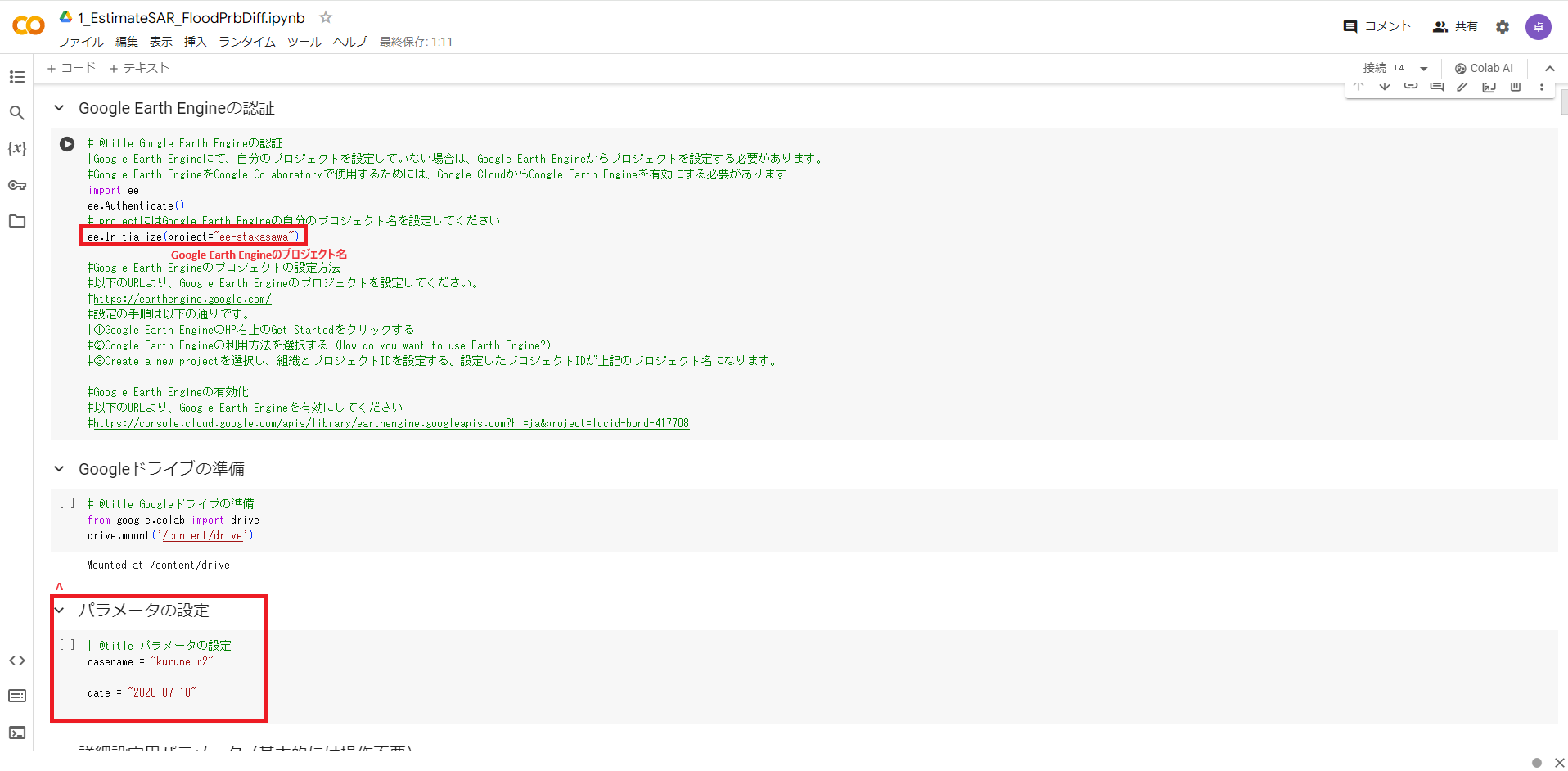Click run bracket of the Google Drive cell

click(67, 503)
